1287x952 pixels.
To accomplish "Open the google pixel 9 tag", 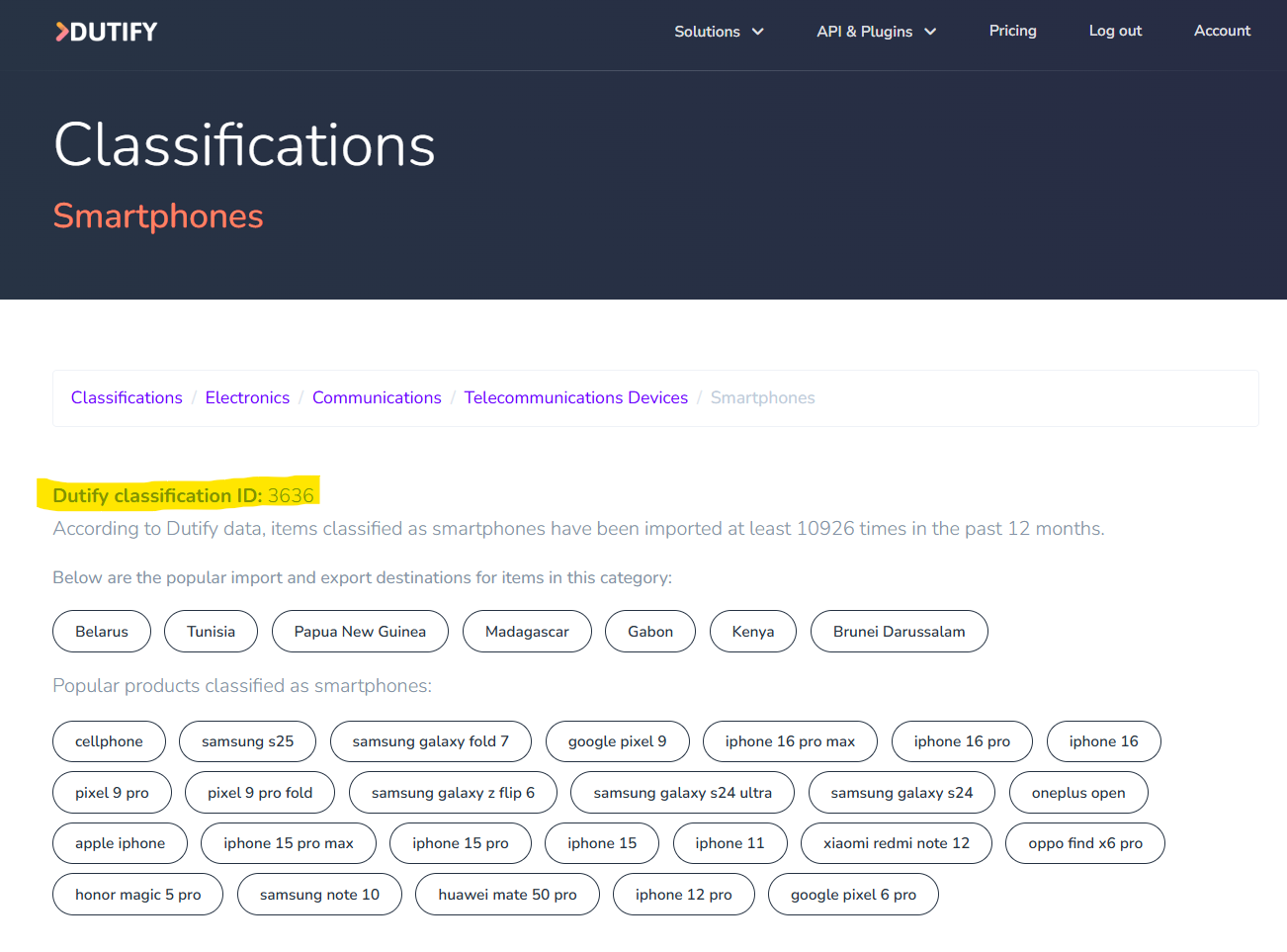I will [617, 741].
